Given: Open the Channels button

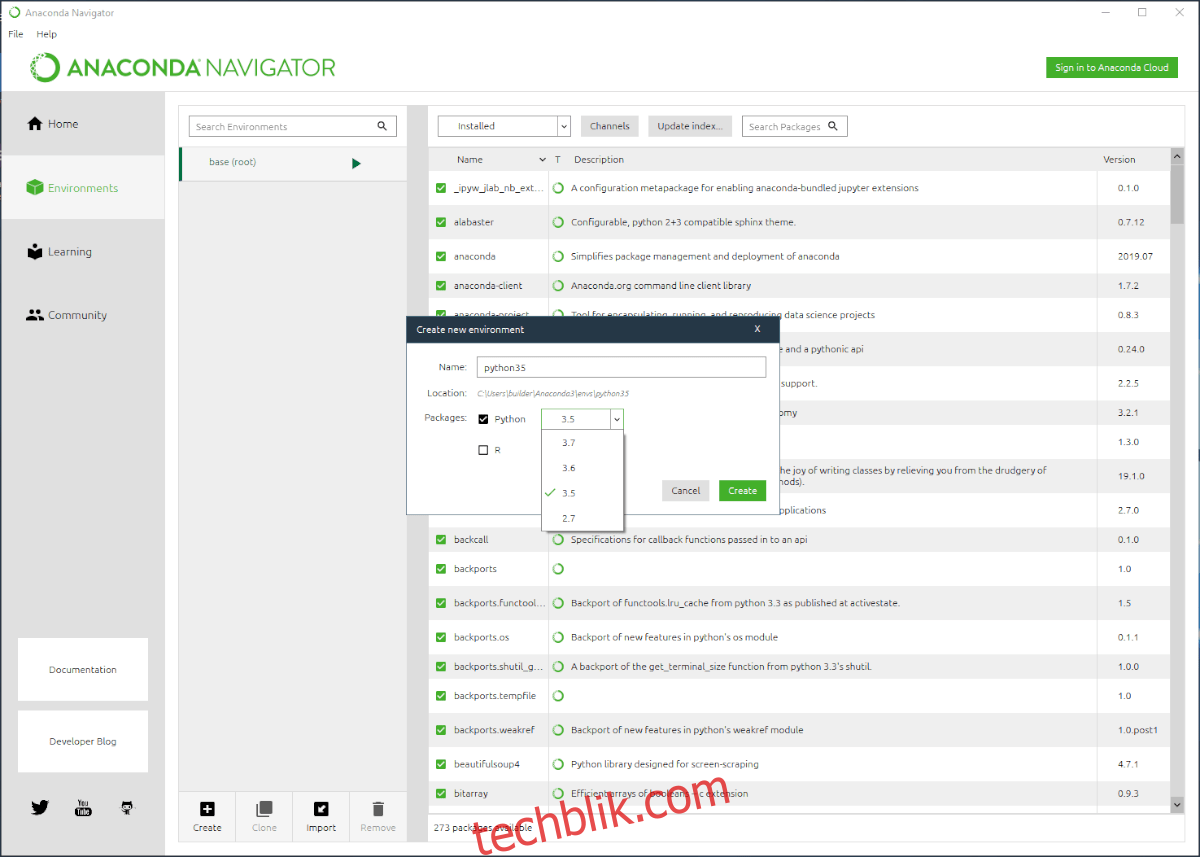Looking at the screenshot, I should 610,126.
